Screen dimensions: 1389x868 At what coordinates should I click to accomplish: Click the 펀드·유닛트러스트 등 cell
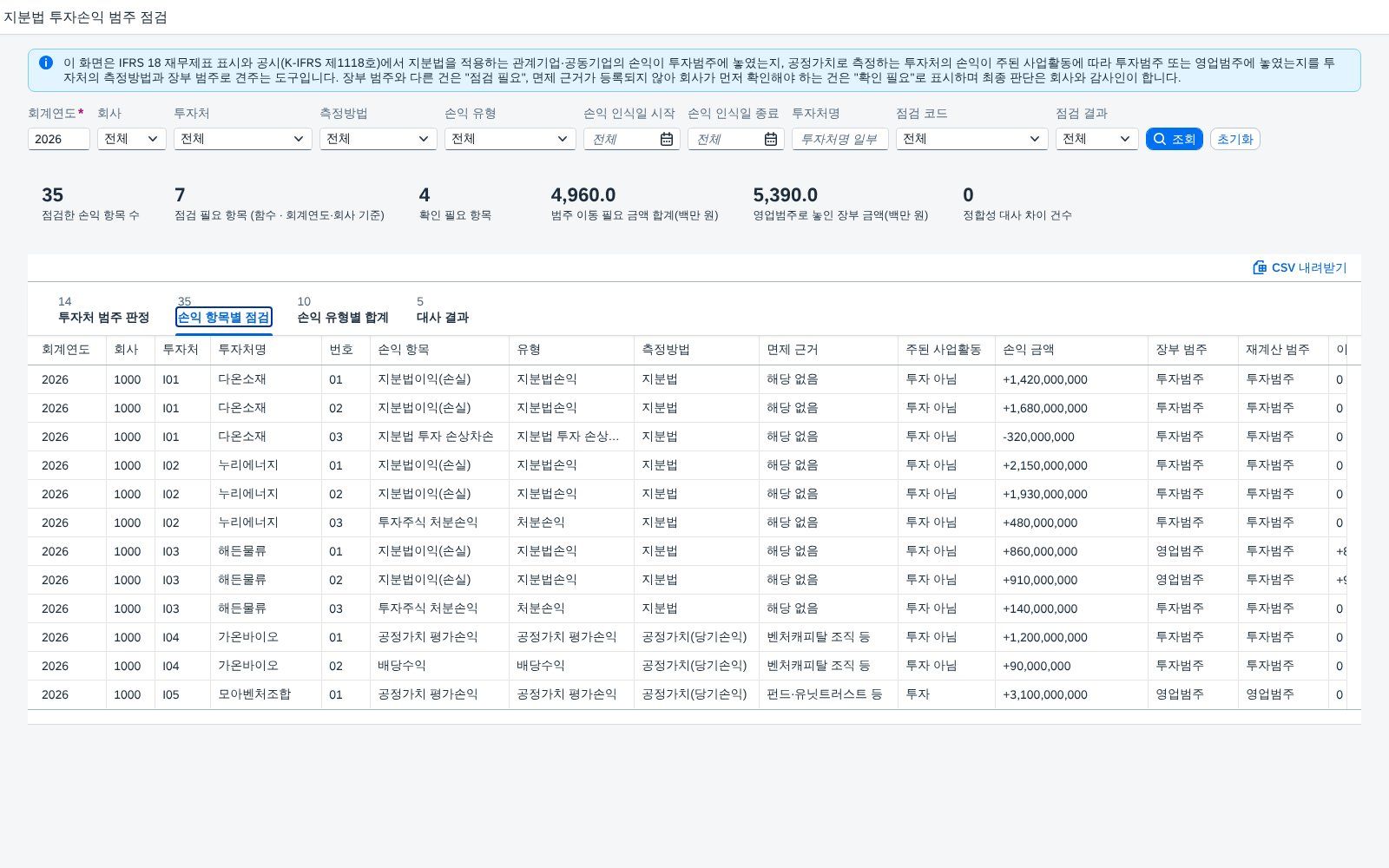[828, 694]
